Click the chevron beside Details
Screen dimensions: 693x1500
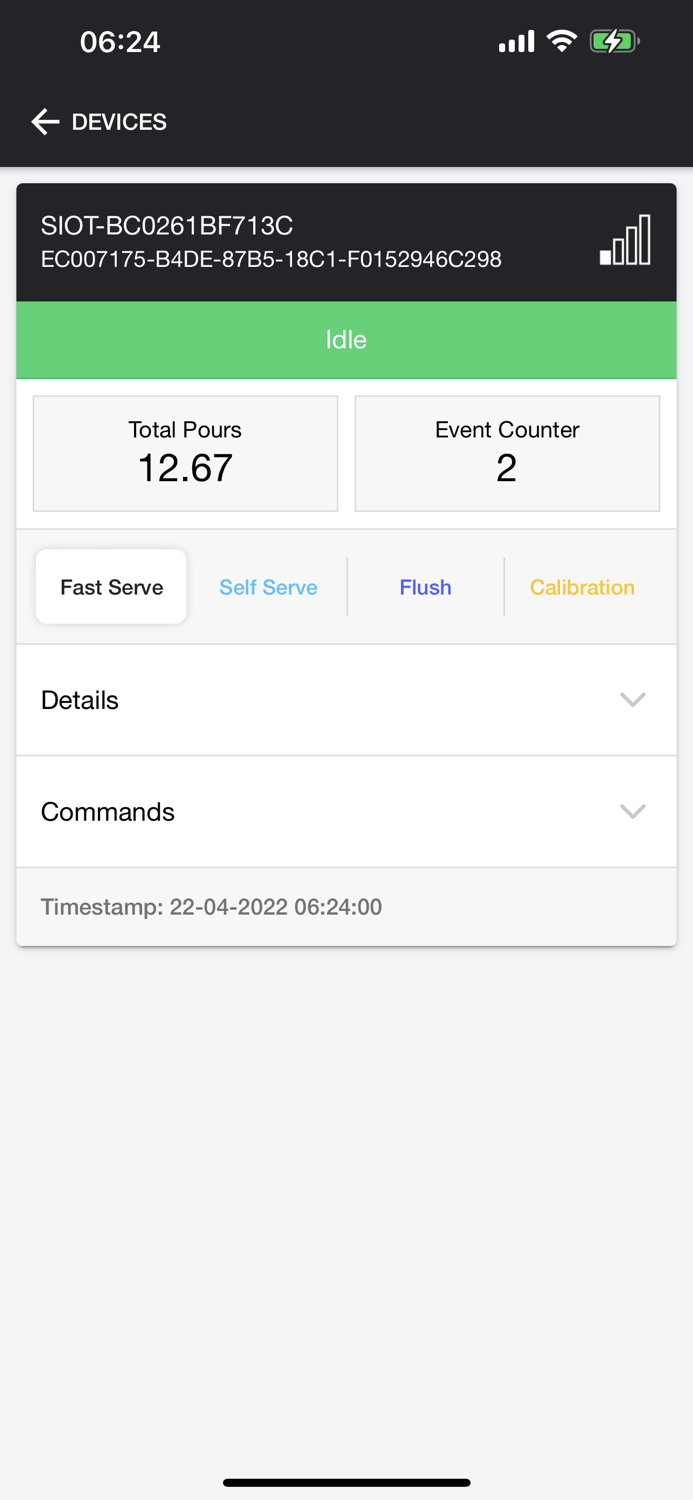(632, 700)
